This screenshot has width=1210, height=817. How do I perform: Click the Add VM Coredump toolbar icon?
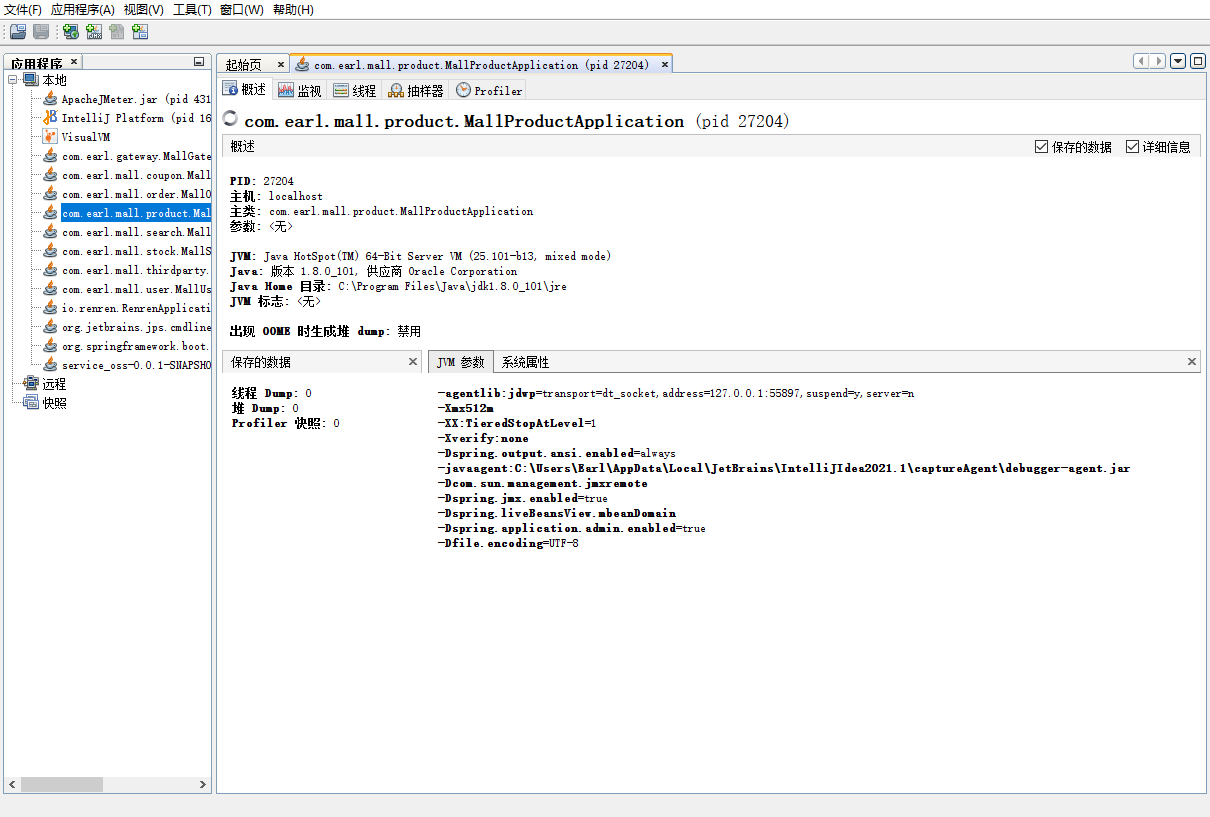point(117,31)
